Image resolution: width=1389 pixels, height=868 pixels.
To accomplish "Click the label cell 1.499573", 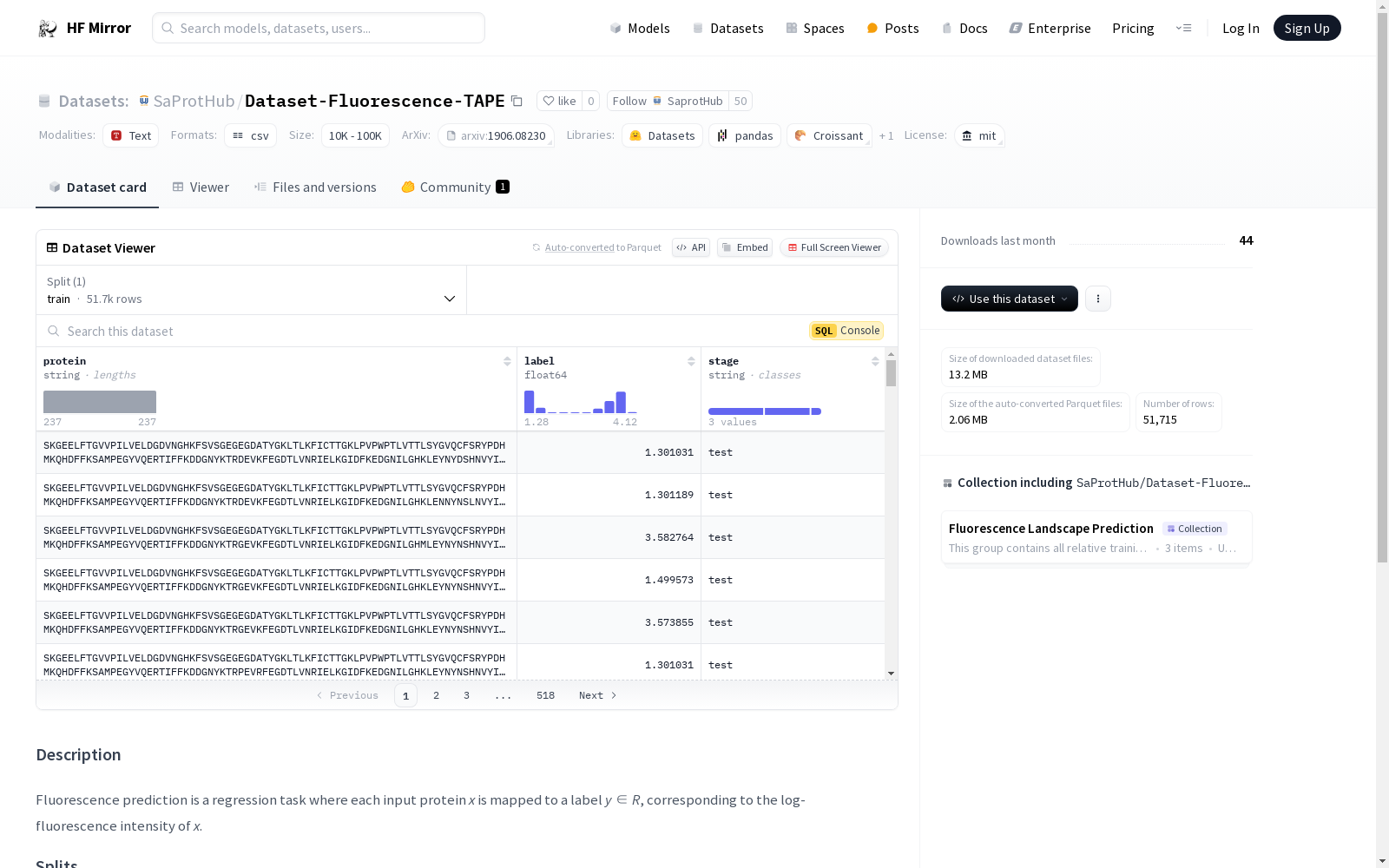I will 609,580.
